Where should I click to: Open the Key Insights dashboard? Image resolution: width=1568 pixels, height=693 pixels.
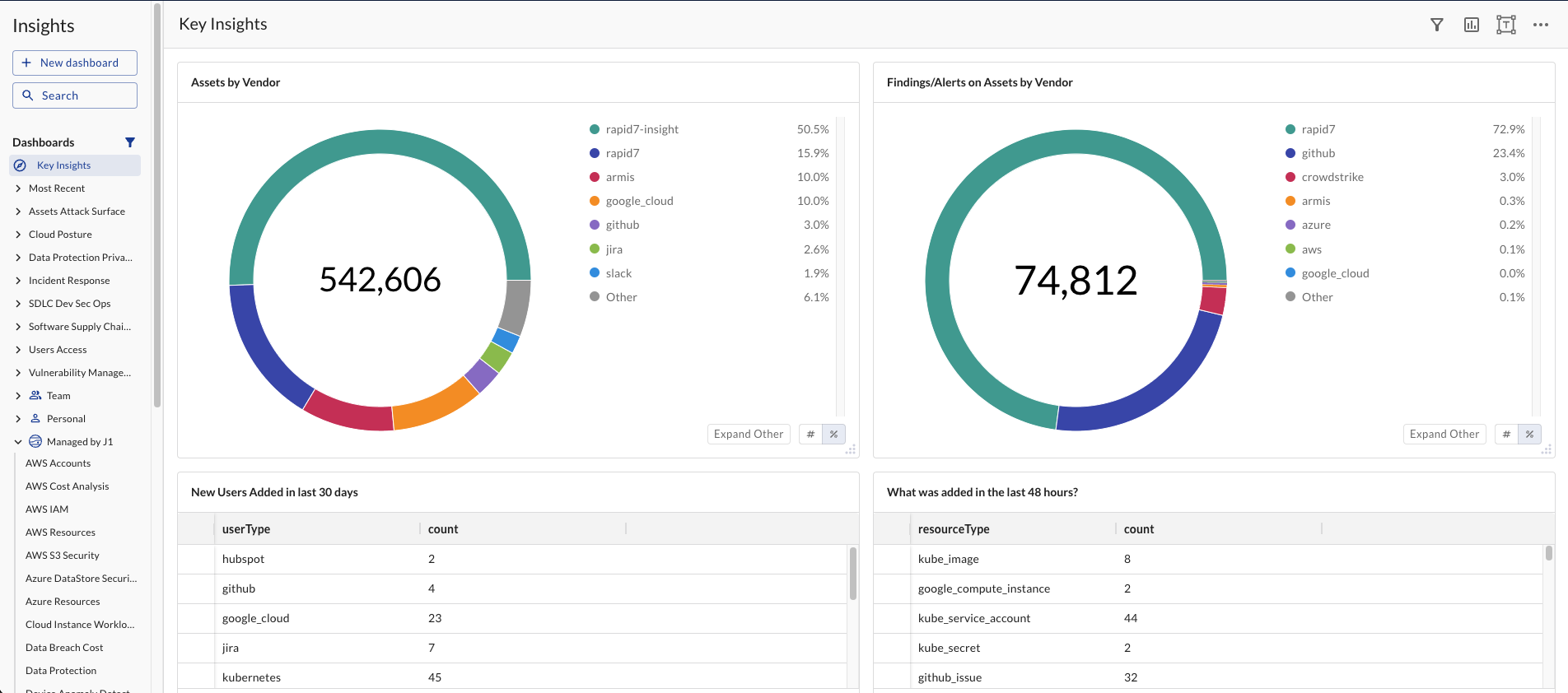pyautogui.click(x=75, y=165)
